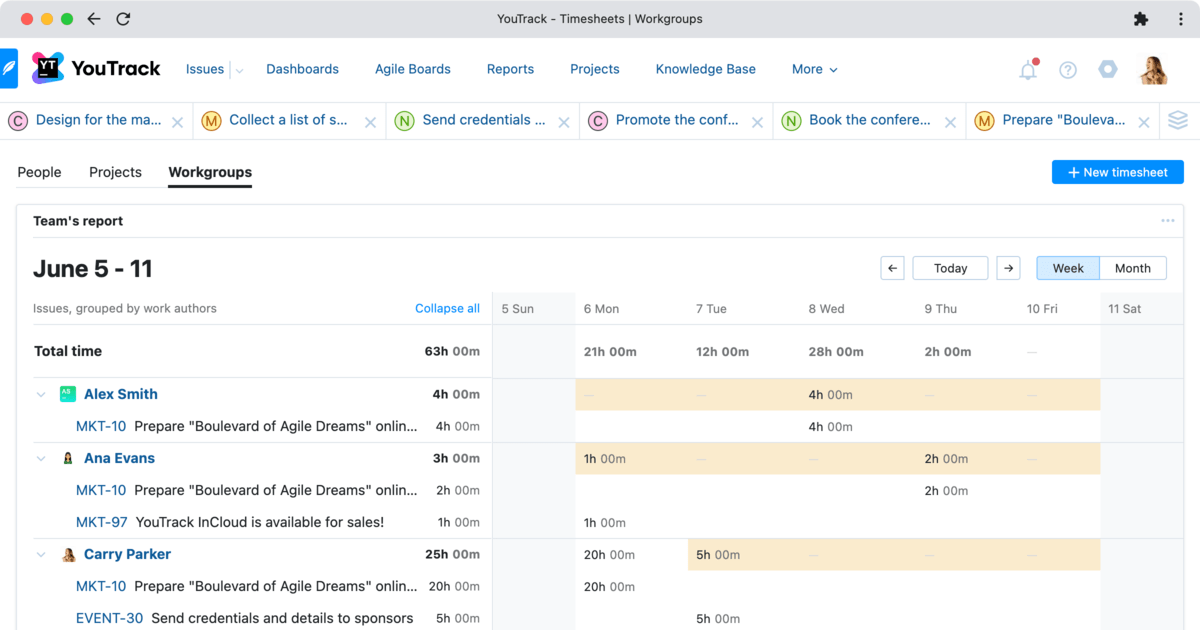The width and height of the screenshot is (1200, 630).
Task: Collapse Alex Smith's timesheet rows
Action: (40, 394)
